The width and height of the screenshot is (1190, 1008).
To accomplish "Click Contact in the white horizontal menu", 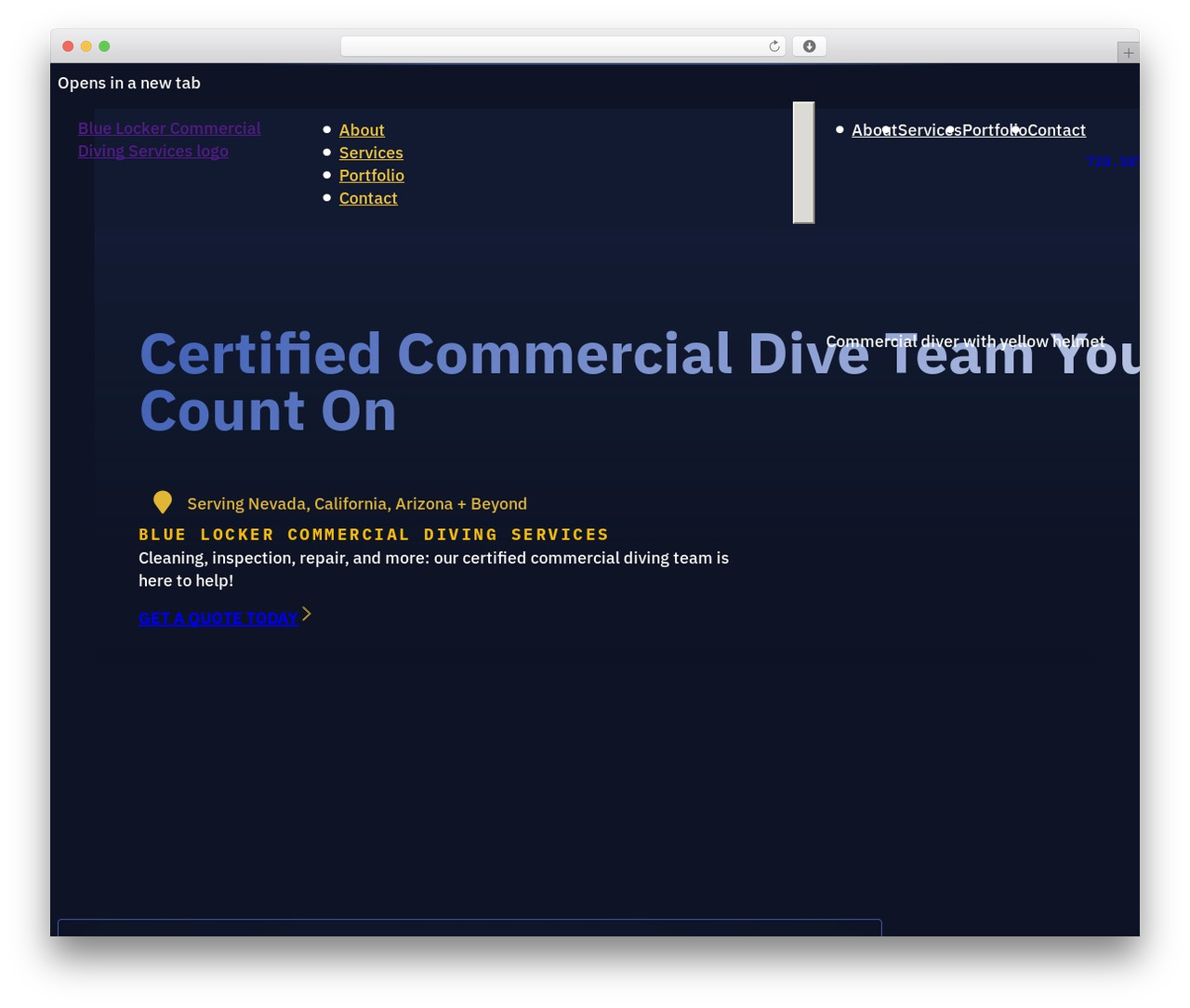I will (x=1056, y=130).
